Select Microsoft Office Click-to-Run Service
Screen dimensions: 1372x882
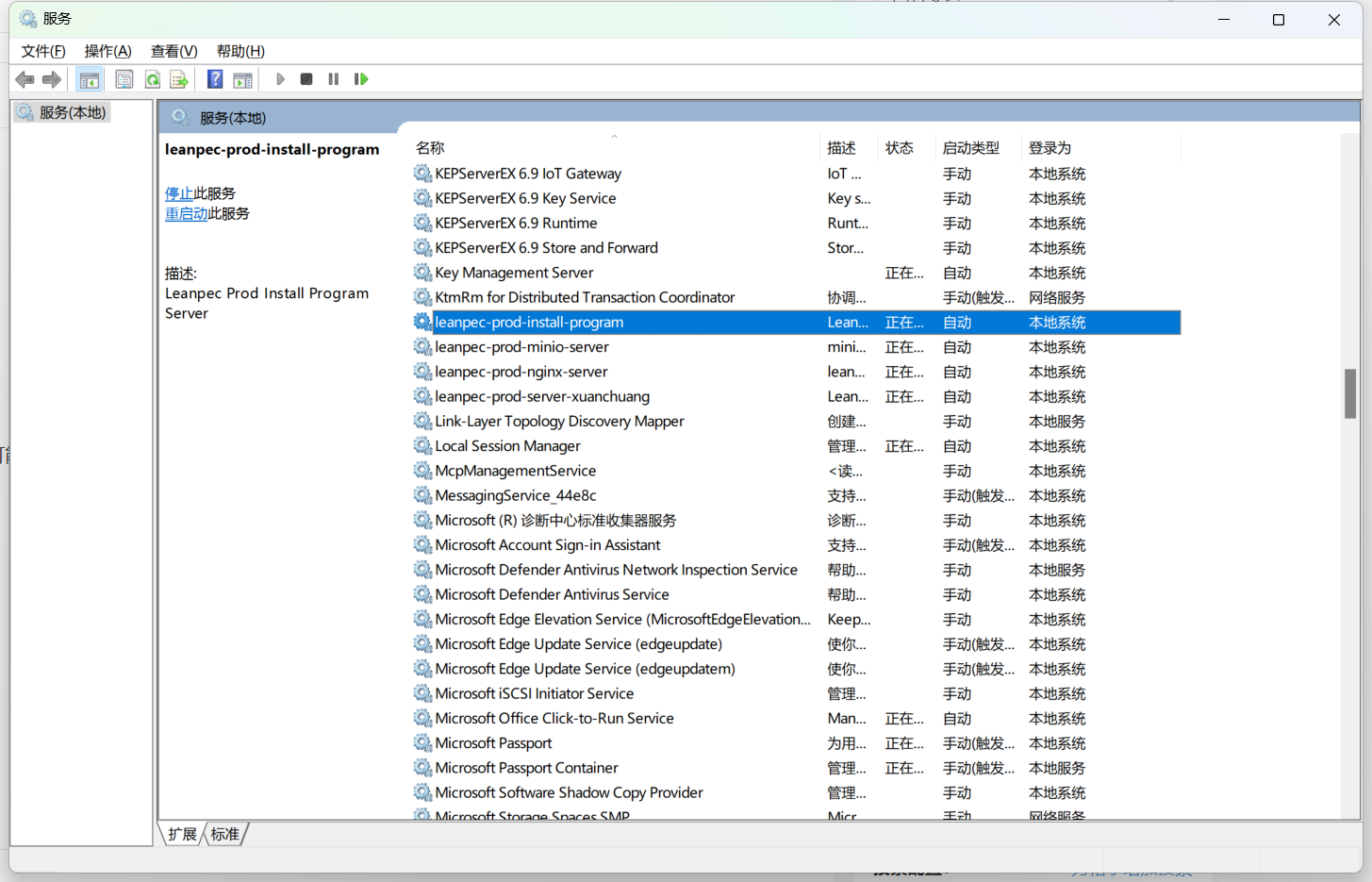click(796, 718)
